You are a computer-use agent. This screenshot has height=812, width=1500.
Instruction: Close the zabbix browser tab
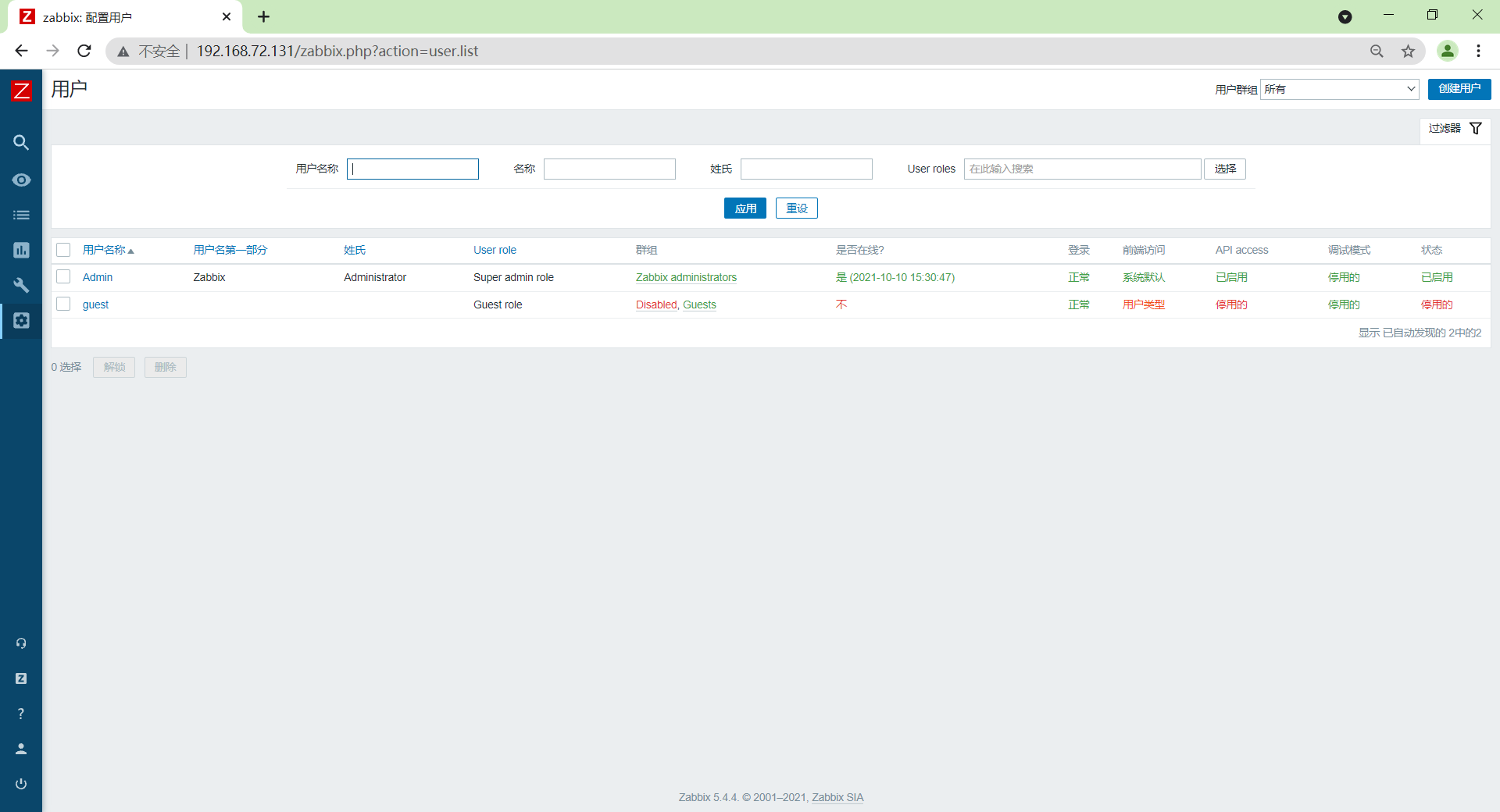[x=227, y=16]
